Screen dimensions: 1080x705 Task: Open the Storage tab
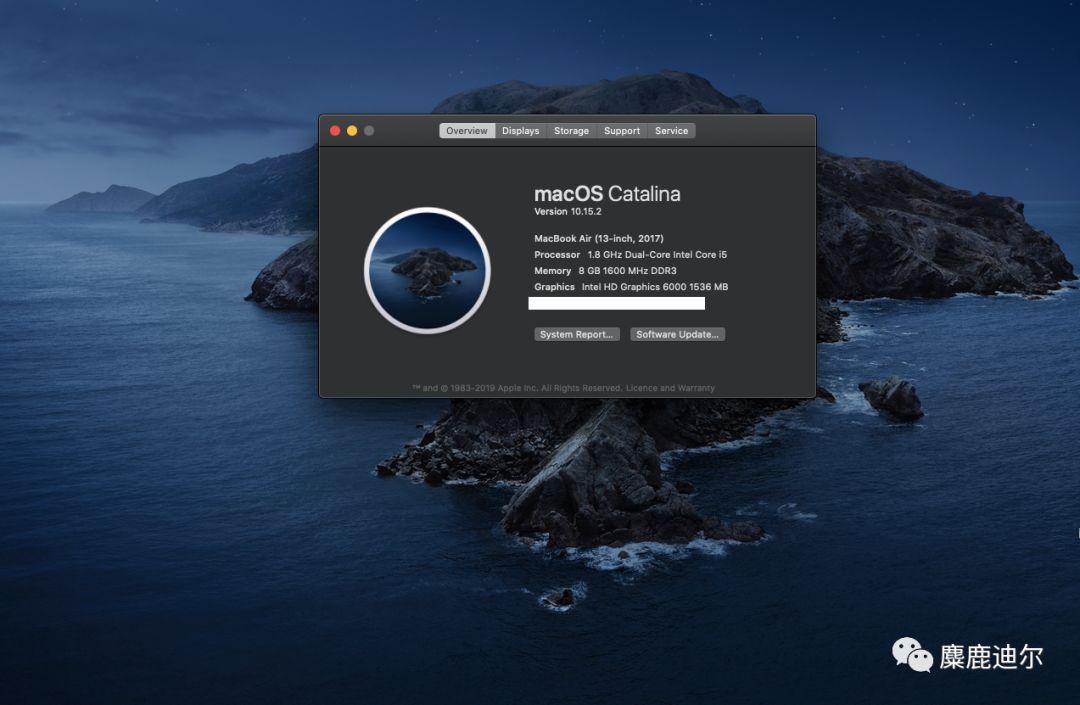572,131
